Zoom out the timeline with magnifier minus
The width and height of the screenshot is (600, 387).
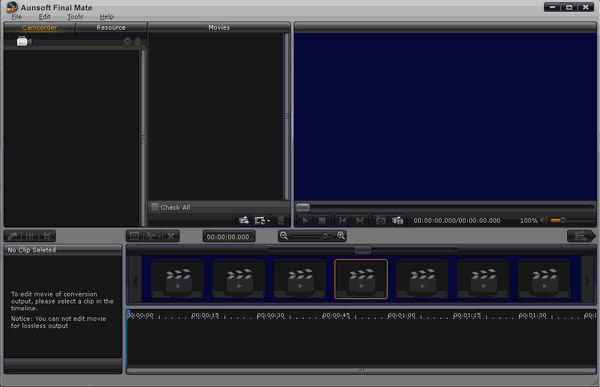(x=284, y=236)
